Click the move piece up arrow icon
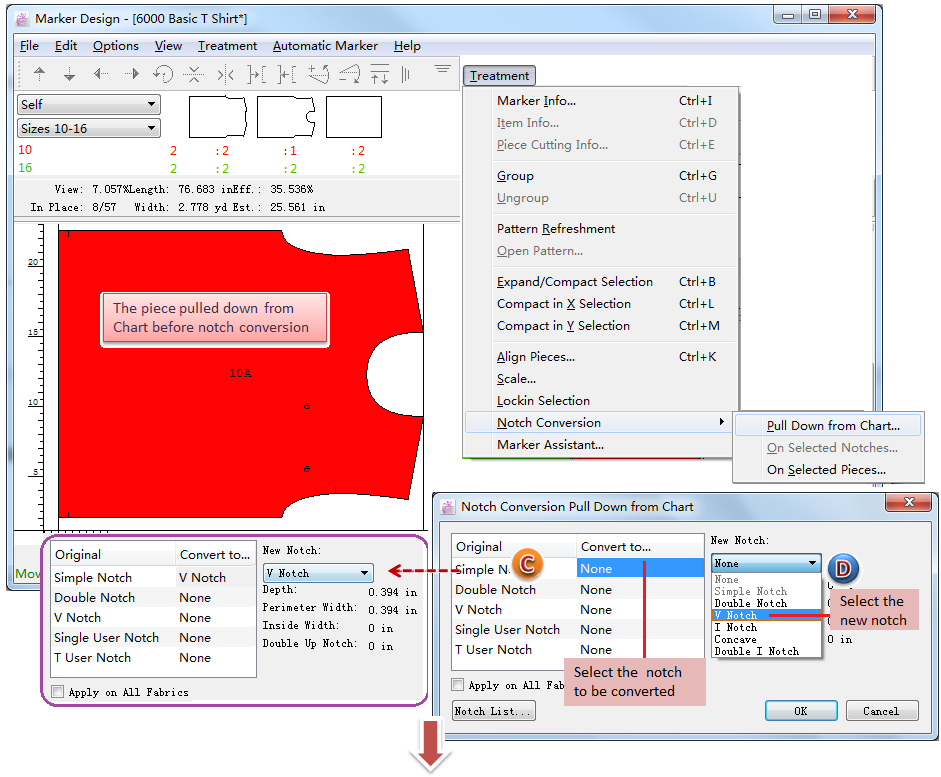This screenshot has width=941, height=777. point(40,74)
